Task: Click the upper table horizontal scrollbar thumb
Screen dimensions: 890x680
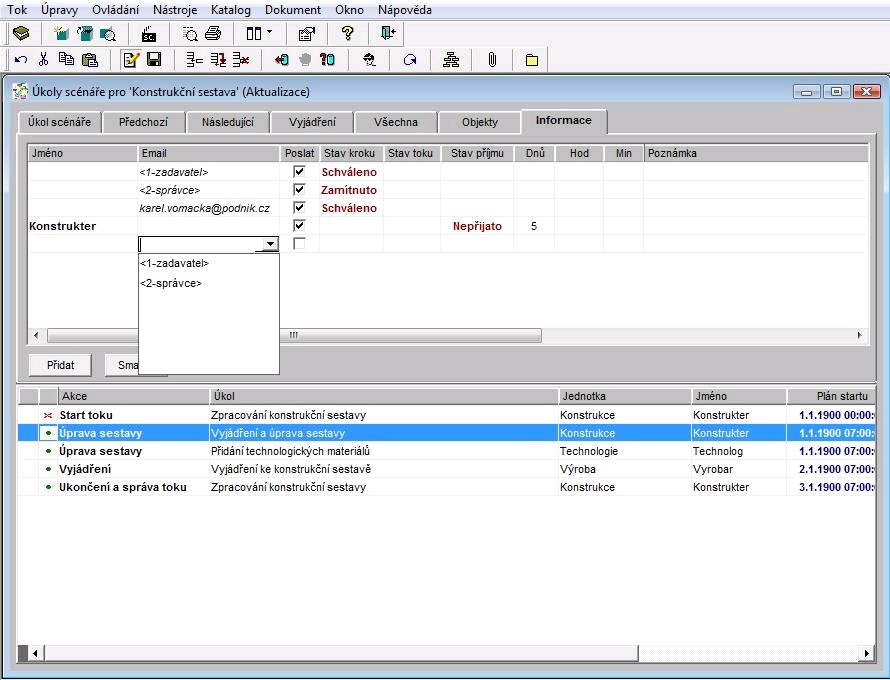Action: tap(294, 335)
